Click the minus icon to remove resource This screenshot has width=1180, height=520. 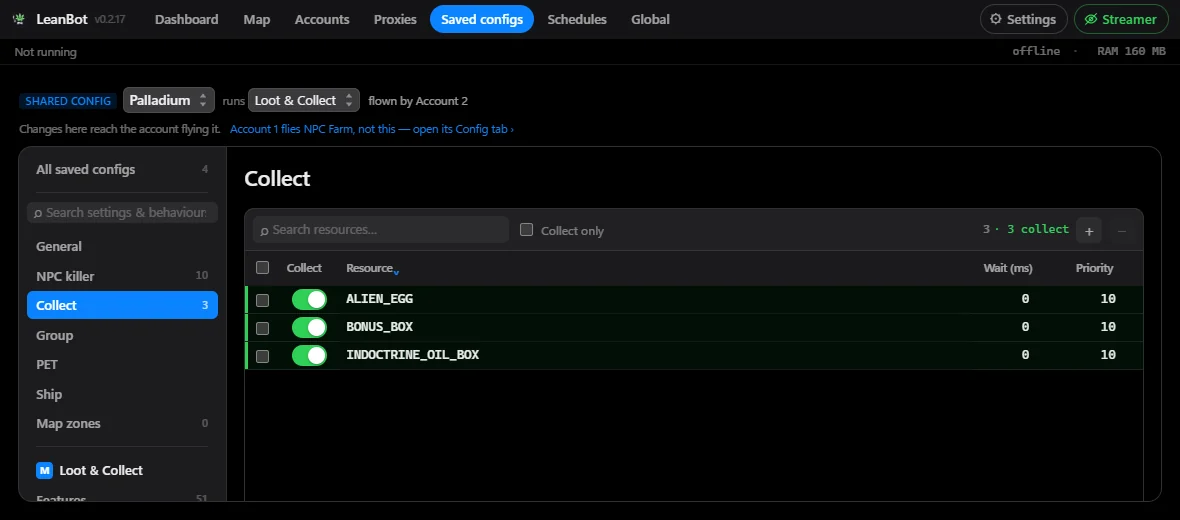coord(1121,231)
